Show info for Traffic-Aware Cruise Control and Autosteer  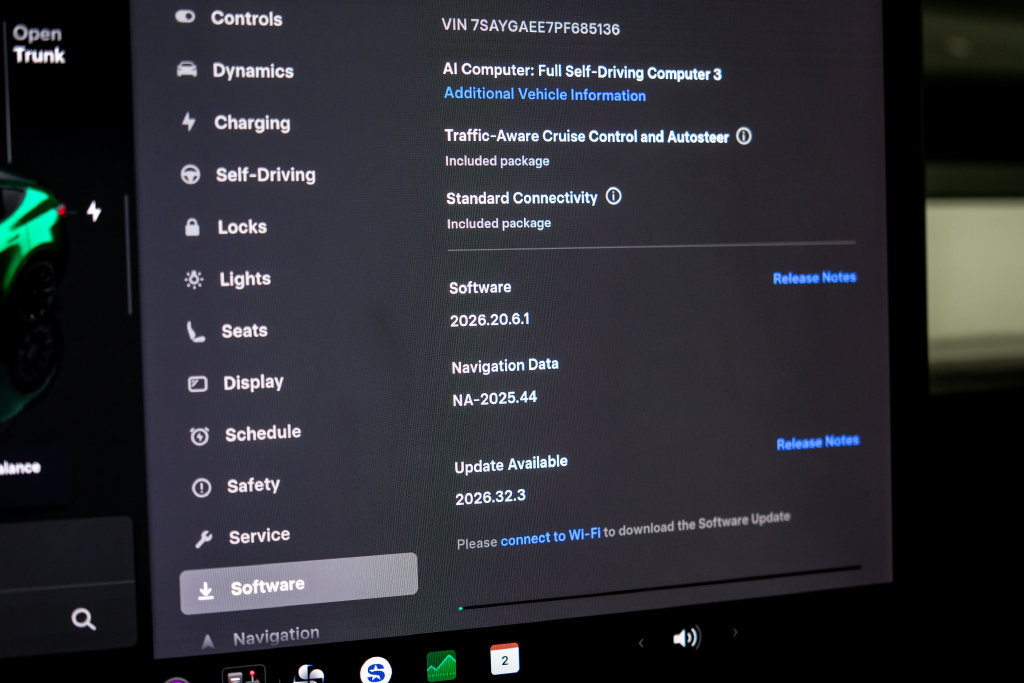tap(744, 136)
